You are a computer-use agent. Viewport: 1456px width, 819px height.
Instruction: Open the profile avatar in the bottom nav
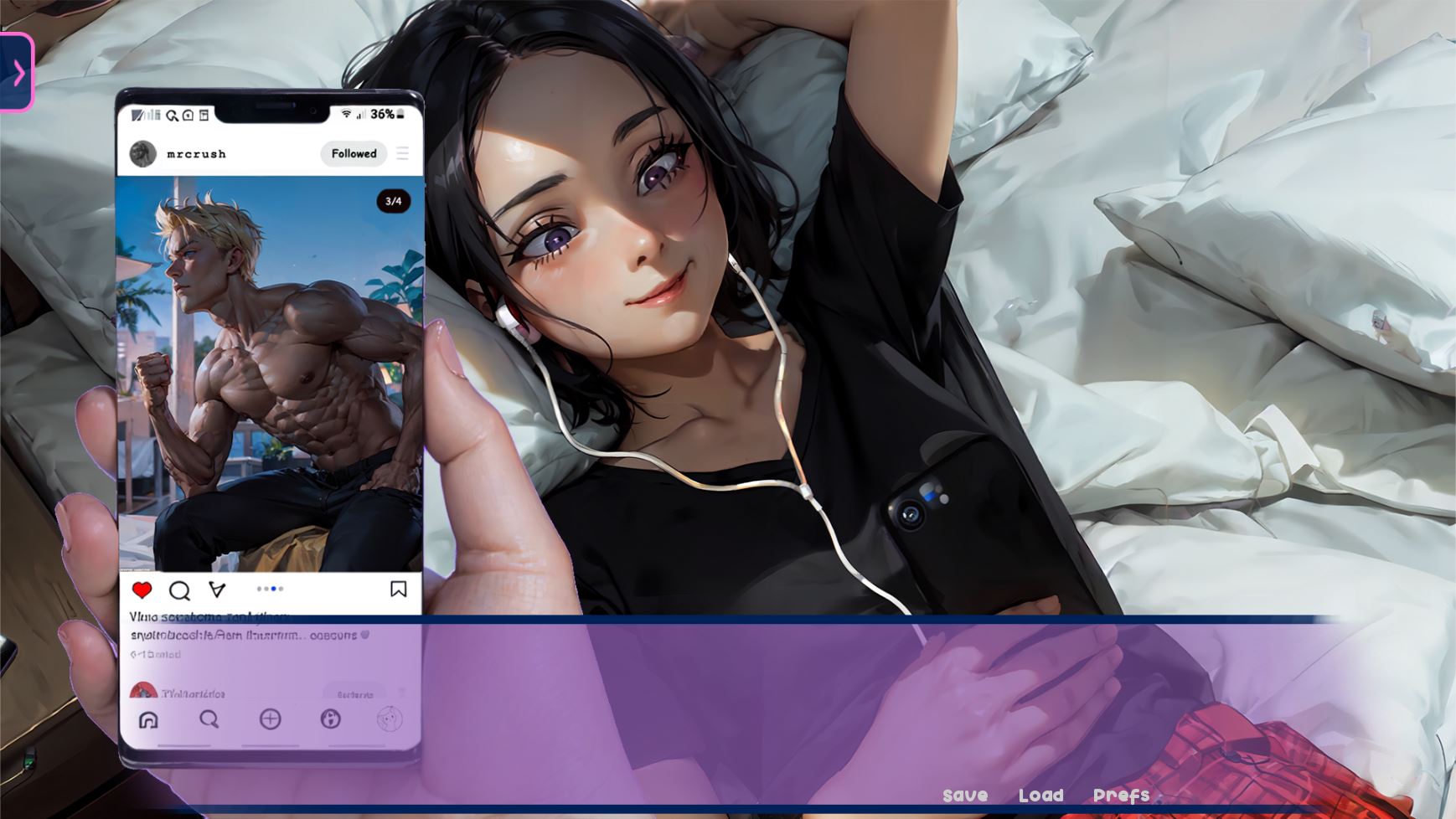(x=390, y=719)
